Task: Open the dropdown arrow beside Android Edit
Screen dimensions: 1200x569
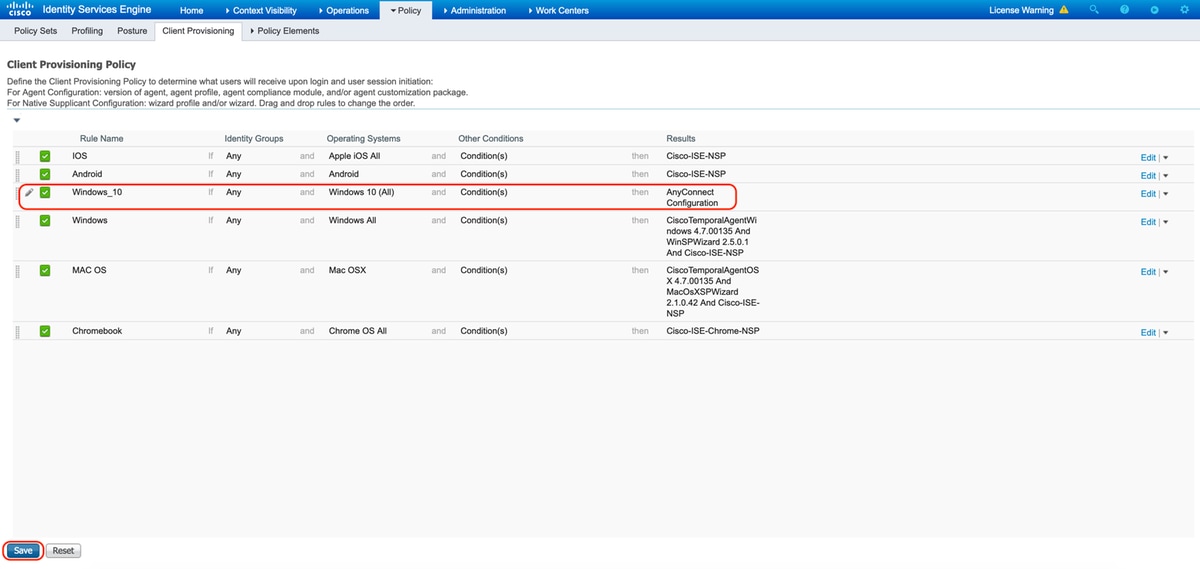Action: pyautogui.click(x=1165, y=176)
